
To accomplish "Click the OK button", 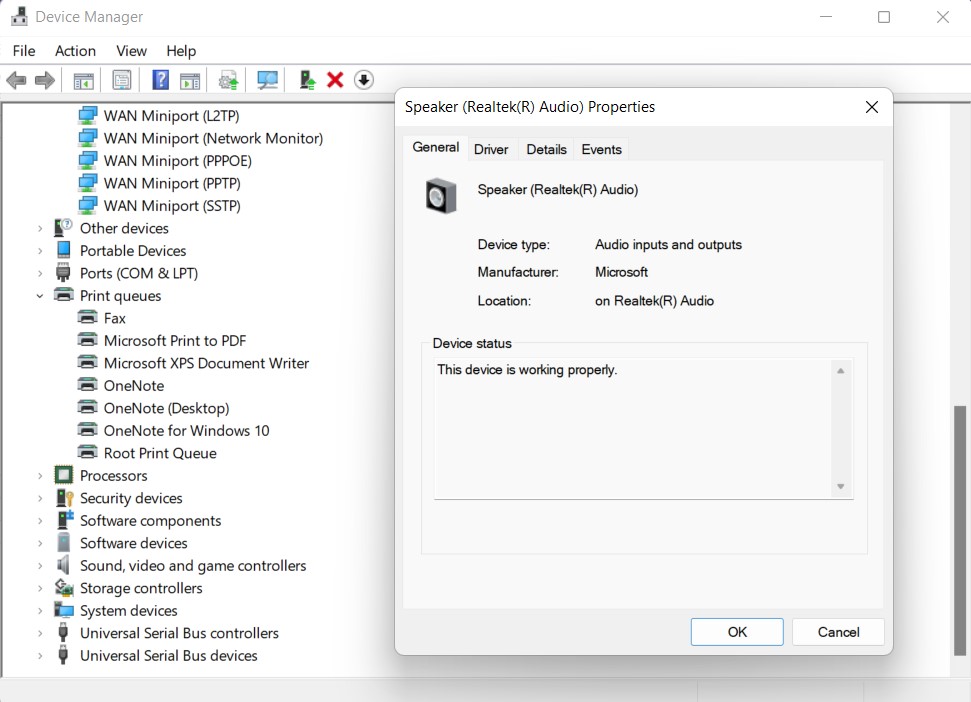I will coord(736,631).
